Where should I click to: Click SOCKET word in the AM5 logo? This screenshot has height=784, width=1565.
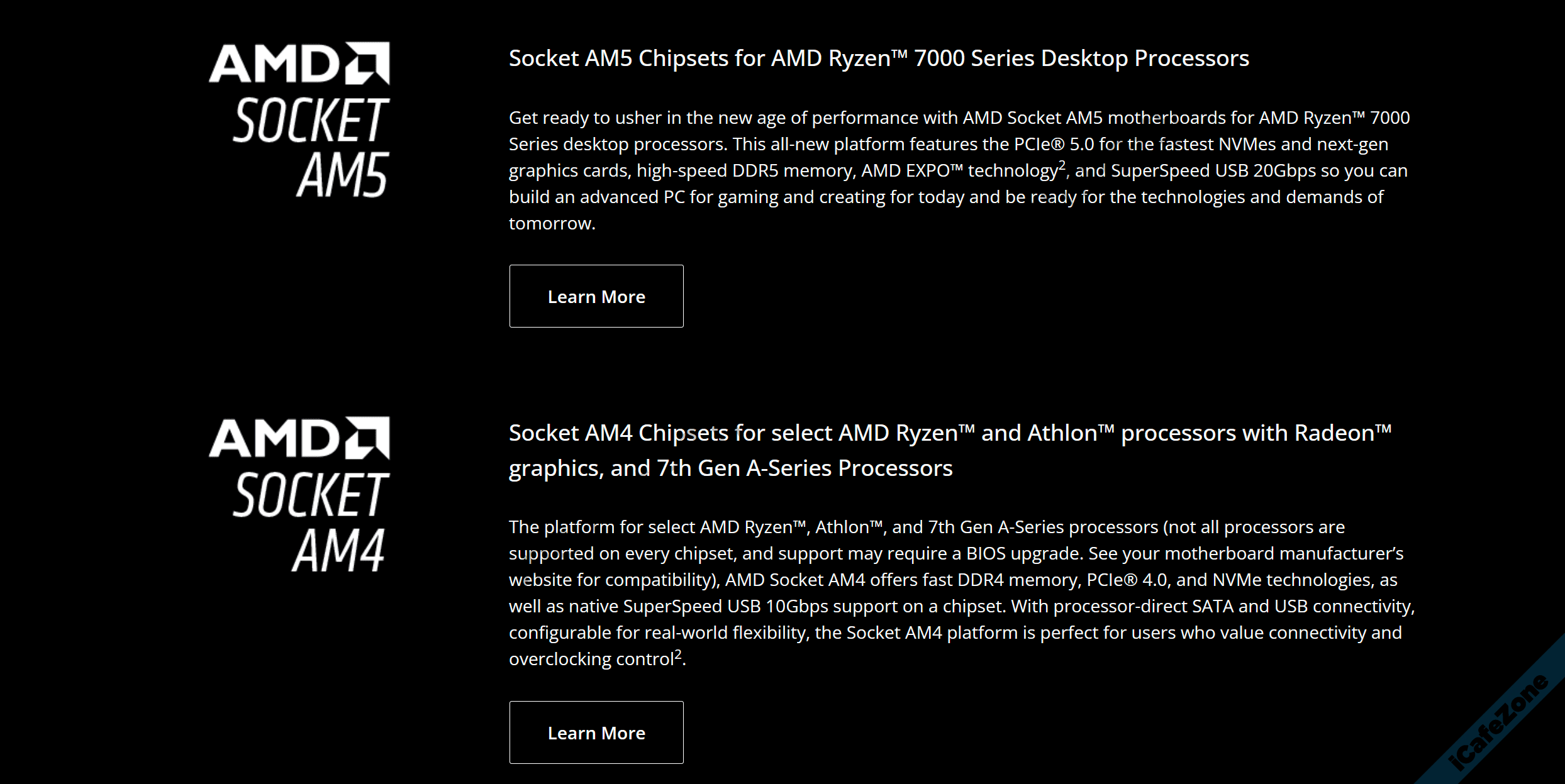311,120
